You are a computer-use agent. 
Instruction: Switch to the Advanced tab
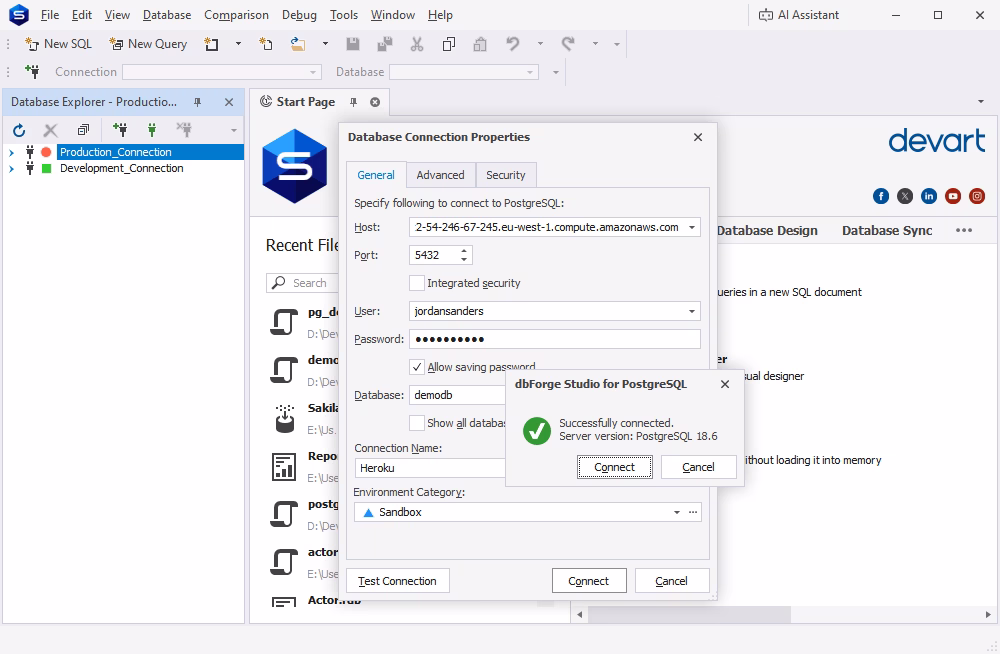[440, 175]
